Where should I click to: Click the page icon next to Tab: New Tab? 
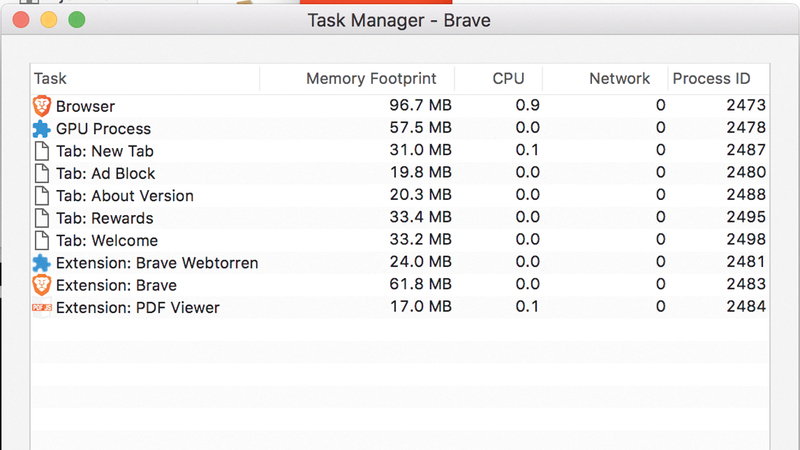pos(41,151)
